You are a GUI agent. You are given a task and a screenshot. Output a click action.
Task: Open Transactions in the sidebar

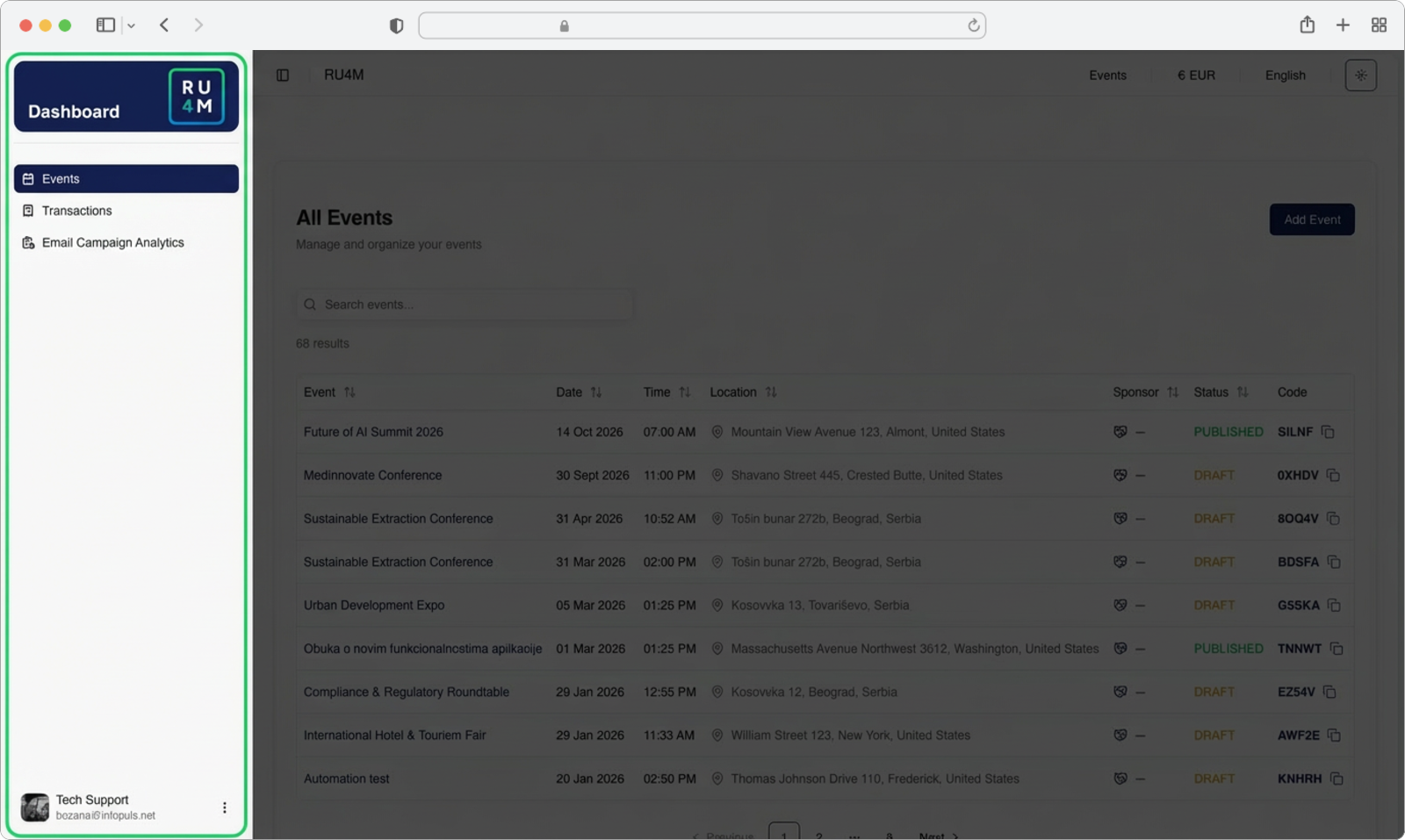77,211
